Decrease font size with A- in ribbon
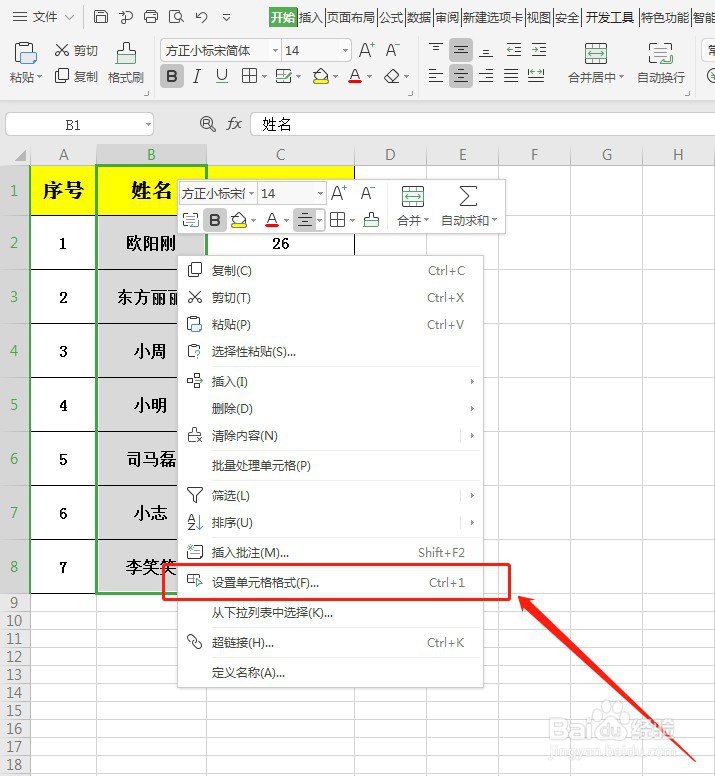Screen dimensions: 715x776 pyautogui.click(x=392, y=50)
